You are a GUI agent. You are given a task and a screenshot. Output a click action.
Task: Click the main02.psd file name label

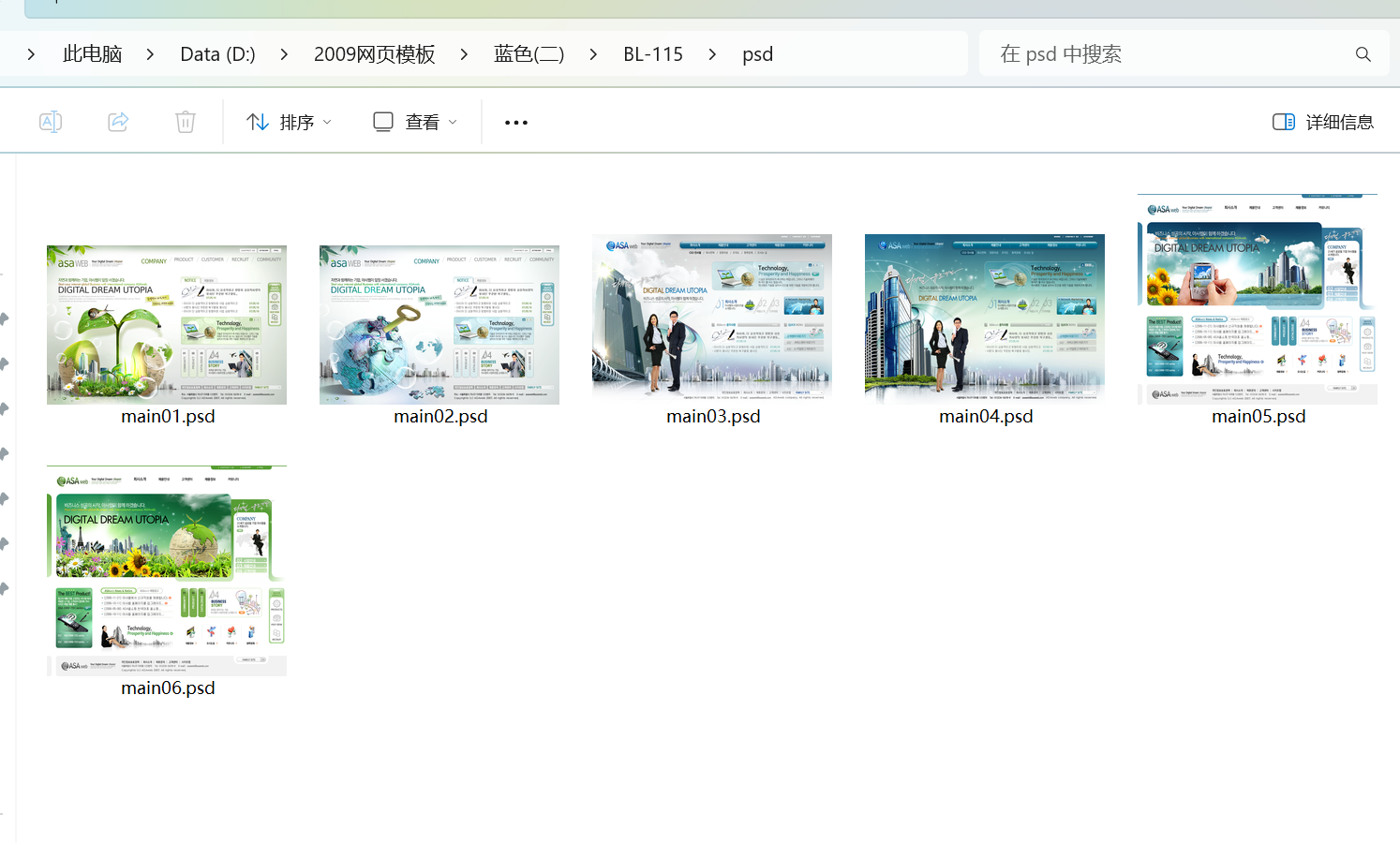440,416
